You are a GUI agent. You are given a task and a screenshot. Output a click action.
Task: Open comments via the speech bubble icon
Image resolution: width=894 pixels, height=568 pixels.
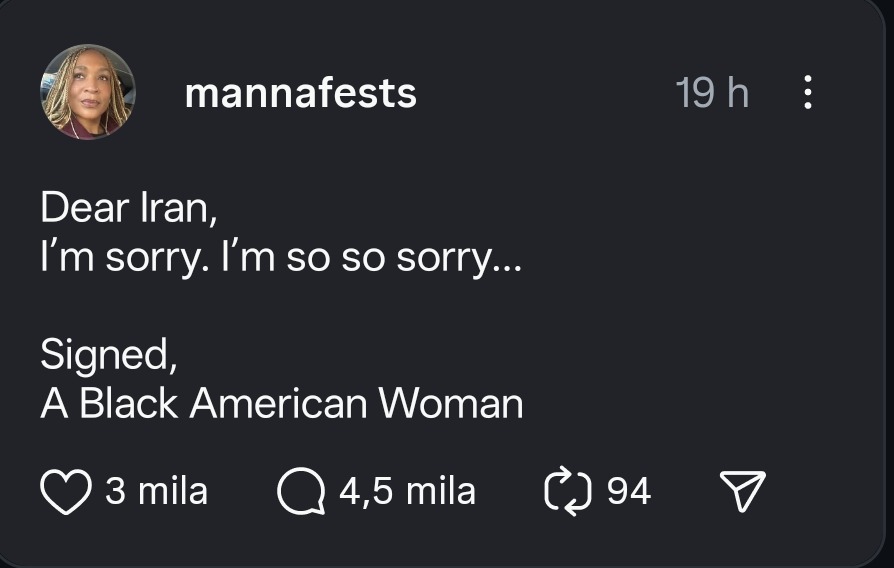(300, 492)
